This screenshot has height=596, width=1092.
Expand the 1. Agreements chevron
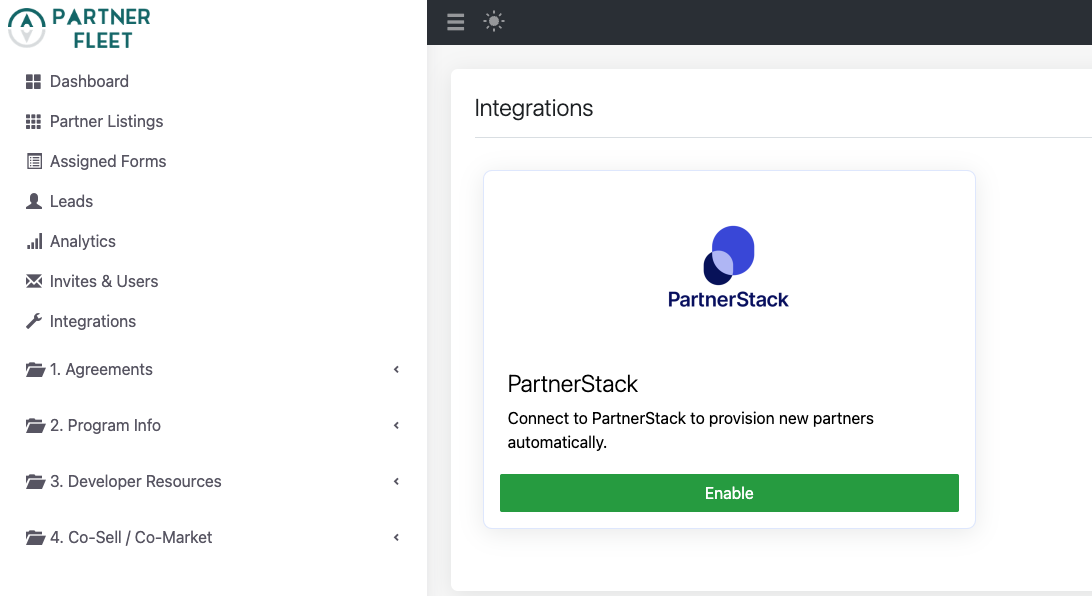(x=396, y=370)
